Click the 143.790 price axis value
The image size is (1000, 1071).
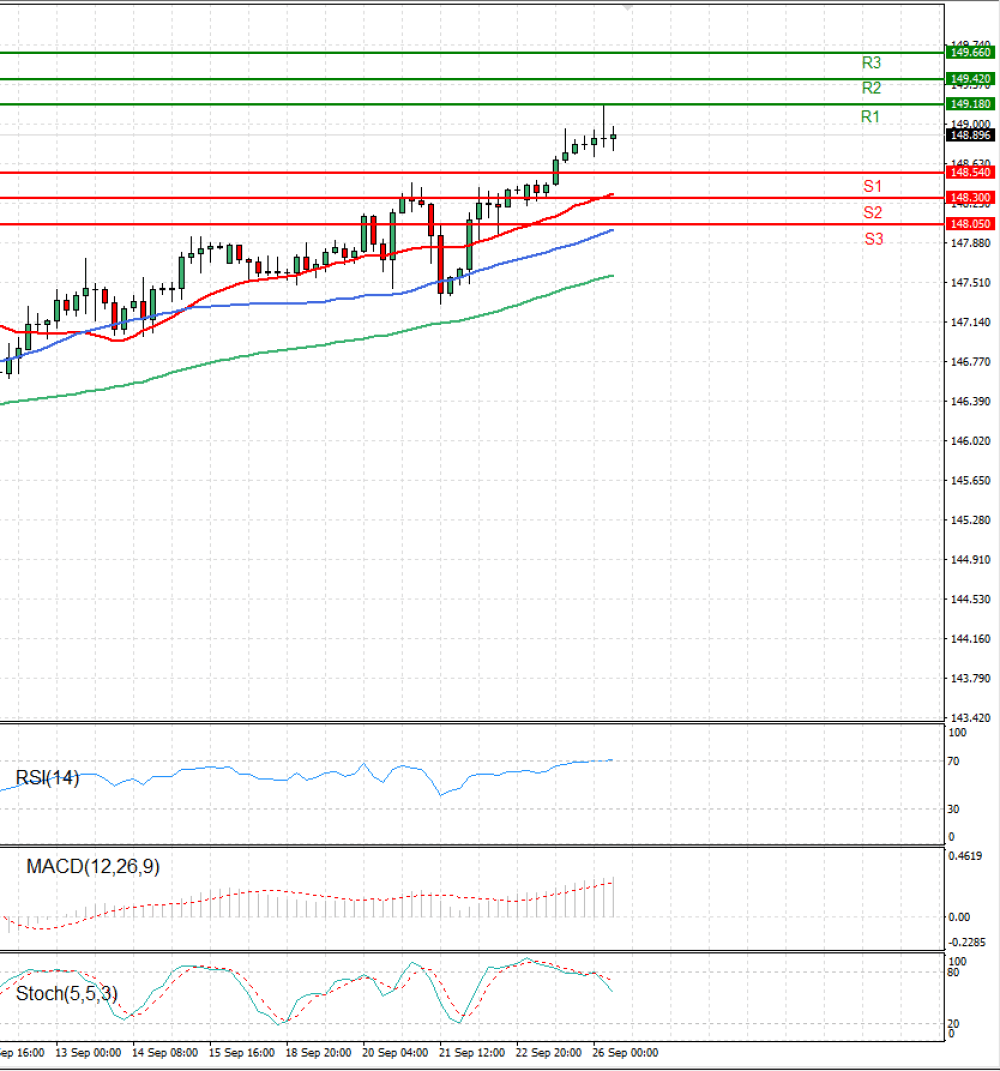pos(971,679)
